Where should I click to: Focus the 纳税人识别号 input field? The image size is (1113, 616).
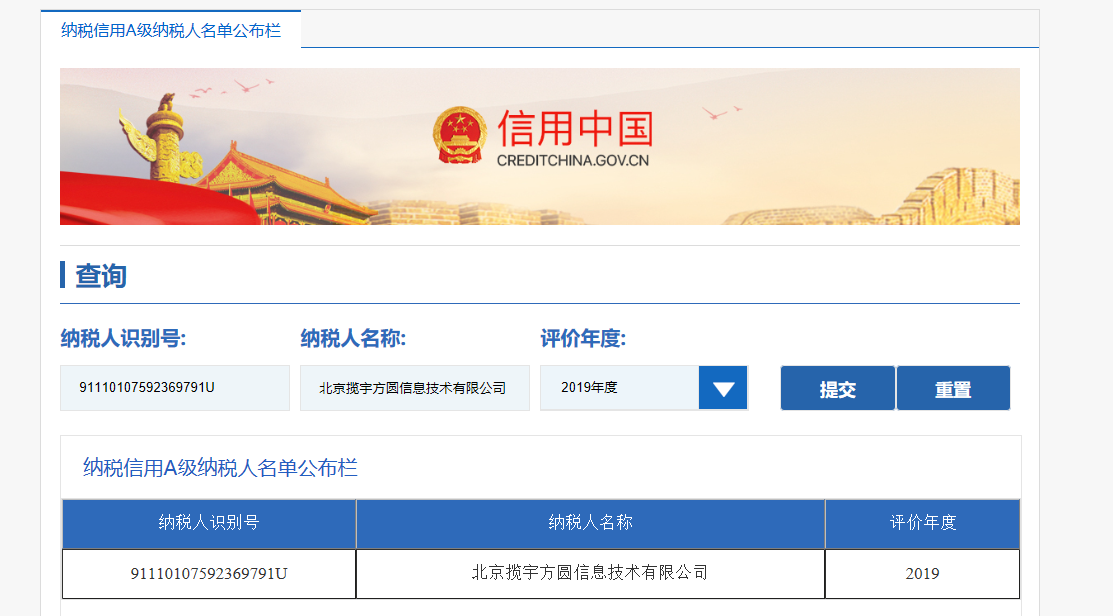point(175,387)
